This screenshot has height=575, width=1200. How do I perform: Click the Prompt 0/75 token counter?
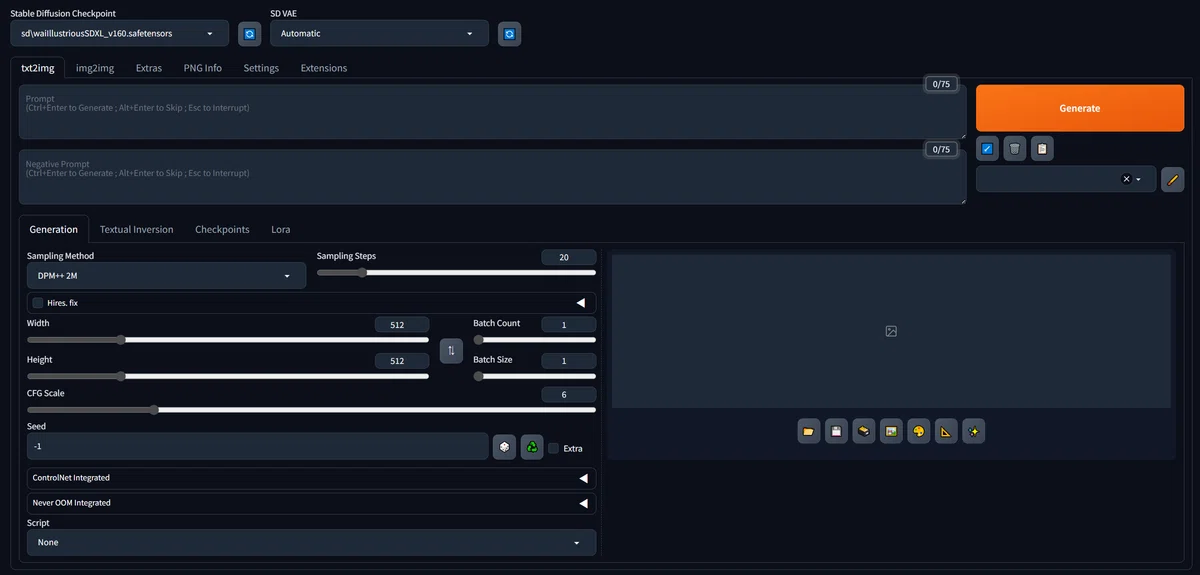pyautogui.click(x=941, y=84)
